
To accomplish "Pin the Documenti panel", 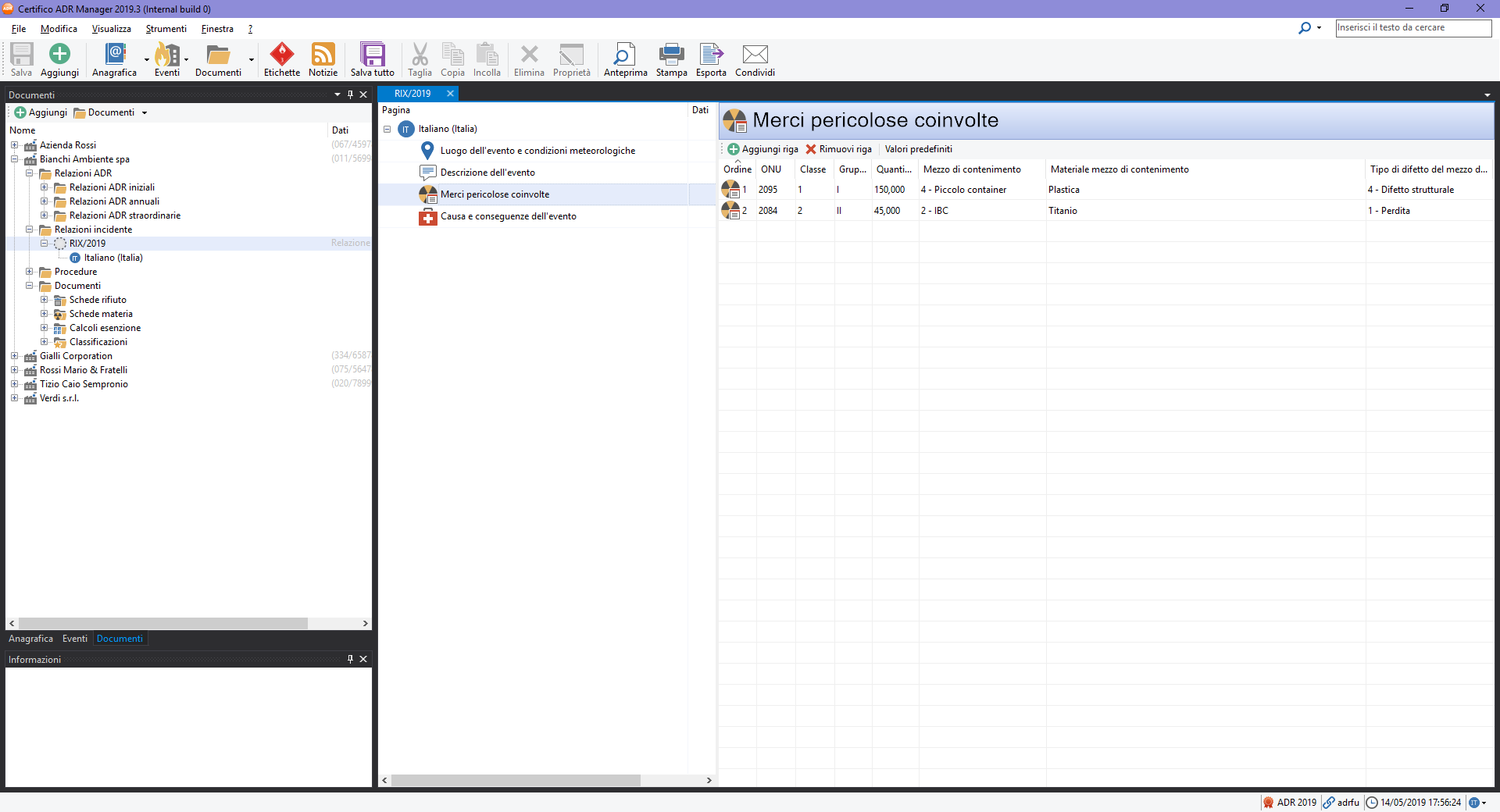I will tap(350, 94).
